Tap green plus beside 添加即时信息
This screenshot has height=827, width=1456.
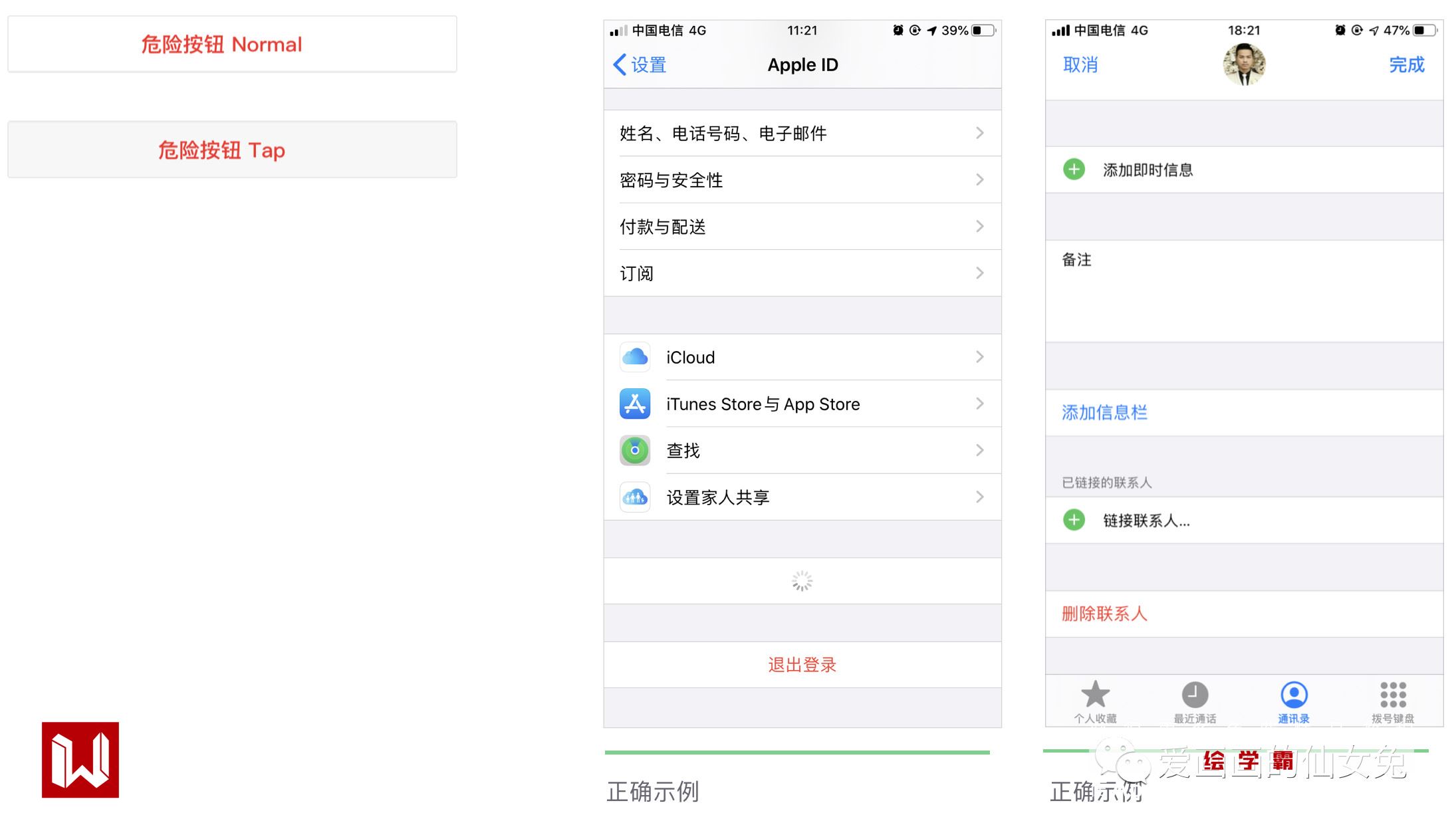1074,170
